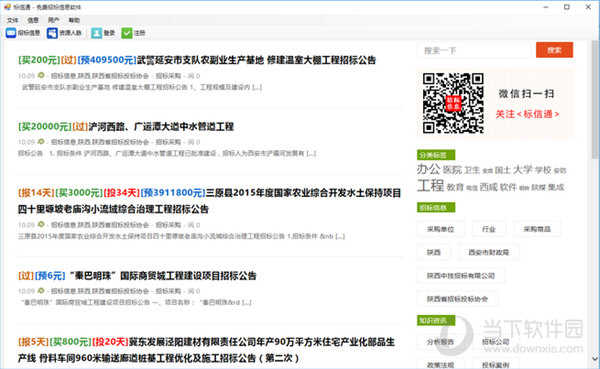
Task: Open the 用户 menu
Action: 54,20
